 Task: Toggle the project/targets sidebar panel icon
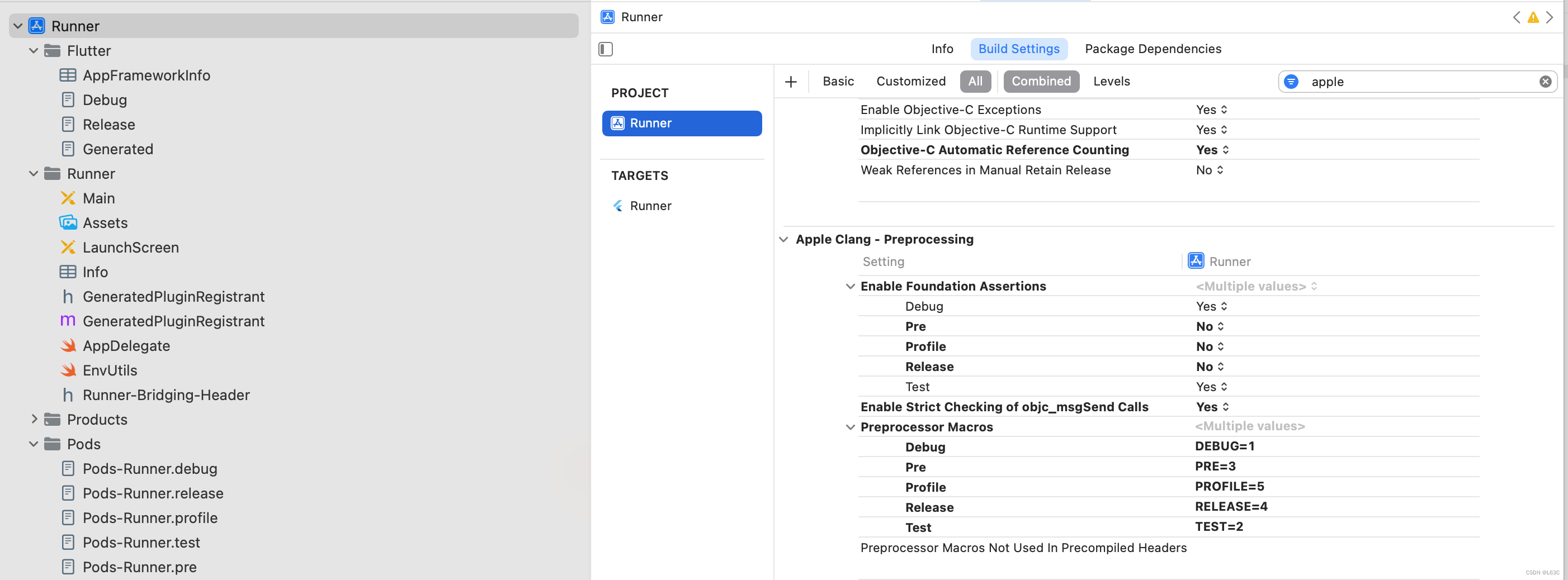tap(606, 49)
